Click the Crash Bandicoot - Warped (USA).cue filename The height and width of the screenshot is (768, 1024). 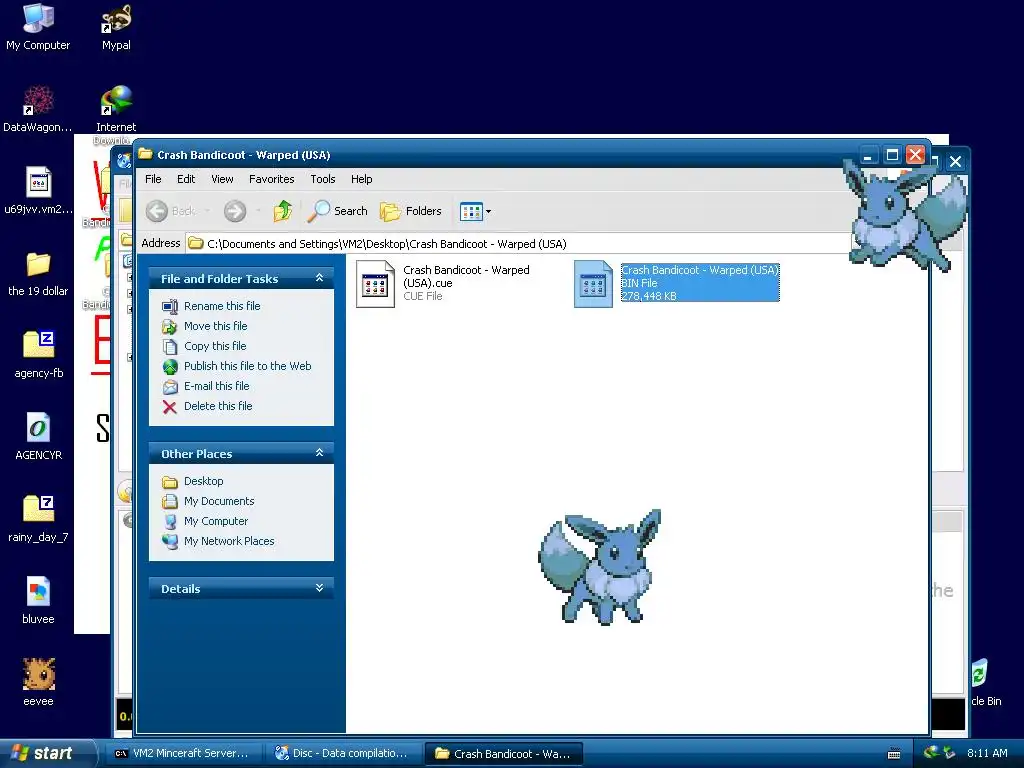pos(466,276)
